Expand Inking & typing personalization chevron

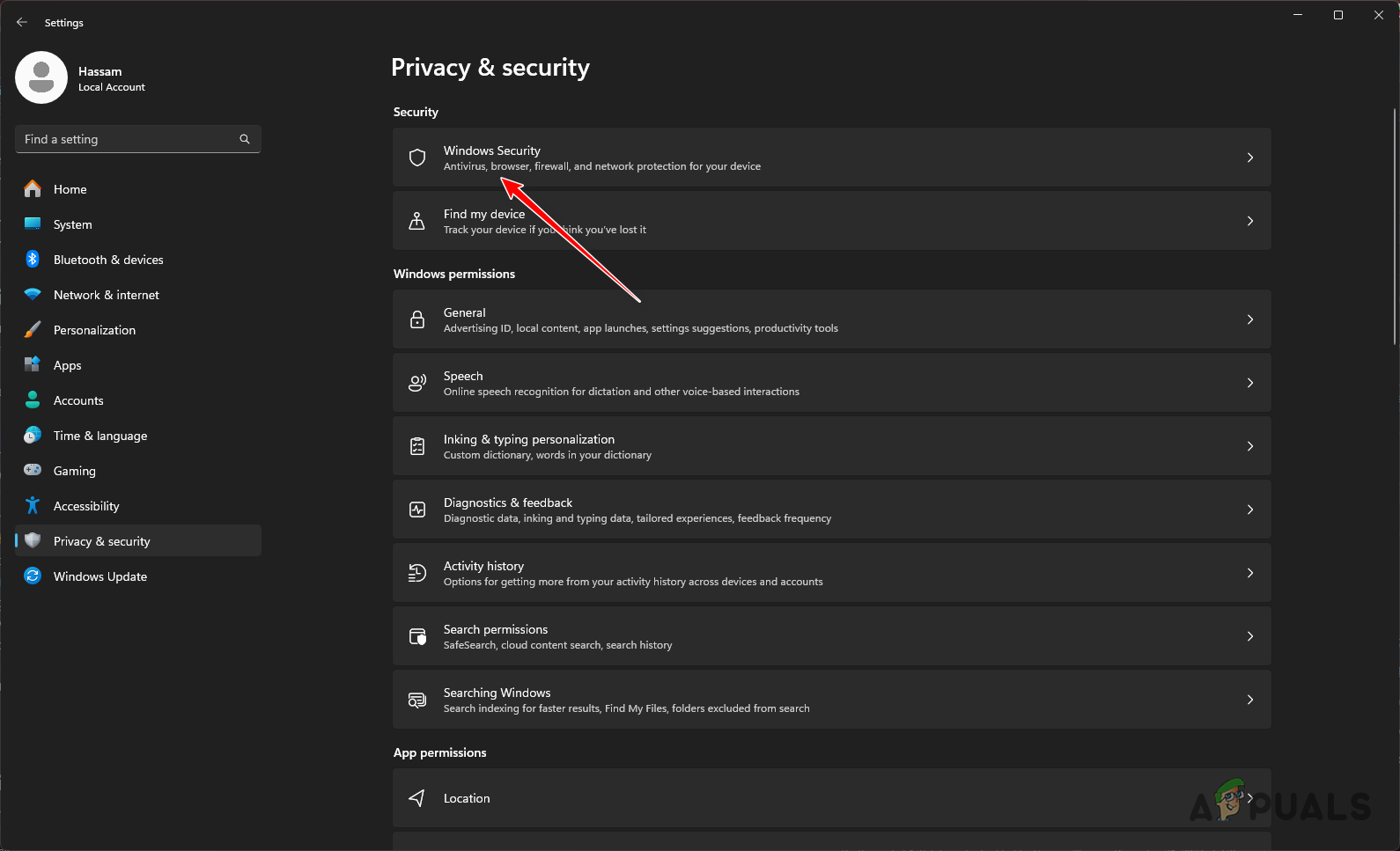tap(1250, 446)
